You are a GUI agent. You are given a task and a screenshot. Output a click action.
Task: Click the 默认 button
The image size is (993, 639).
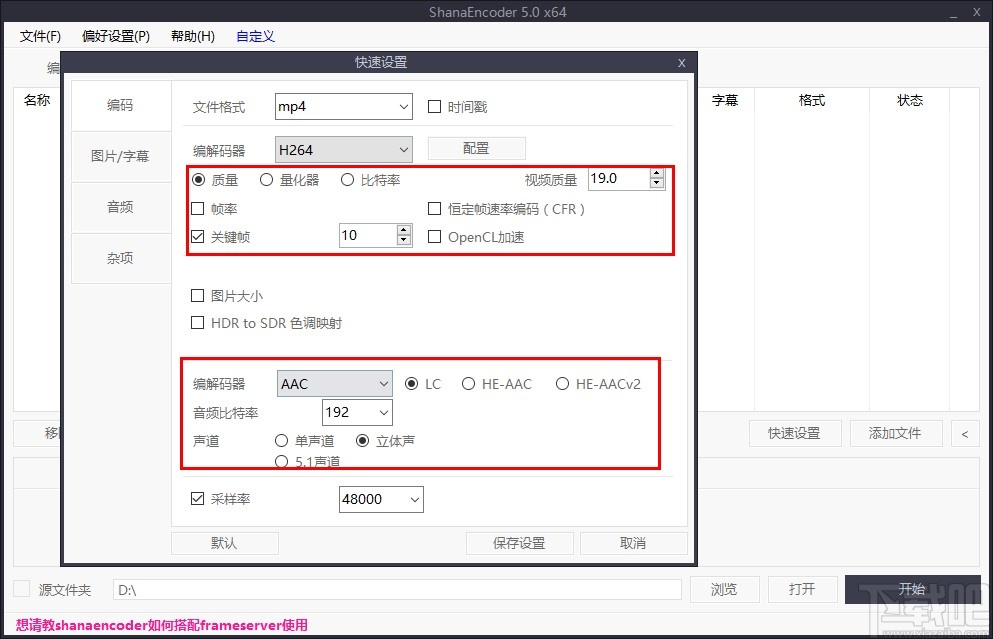coord(224,543)
